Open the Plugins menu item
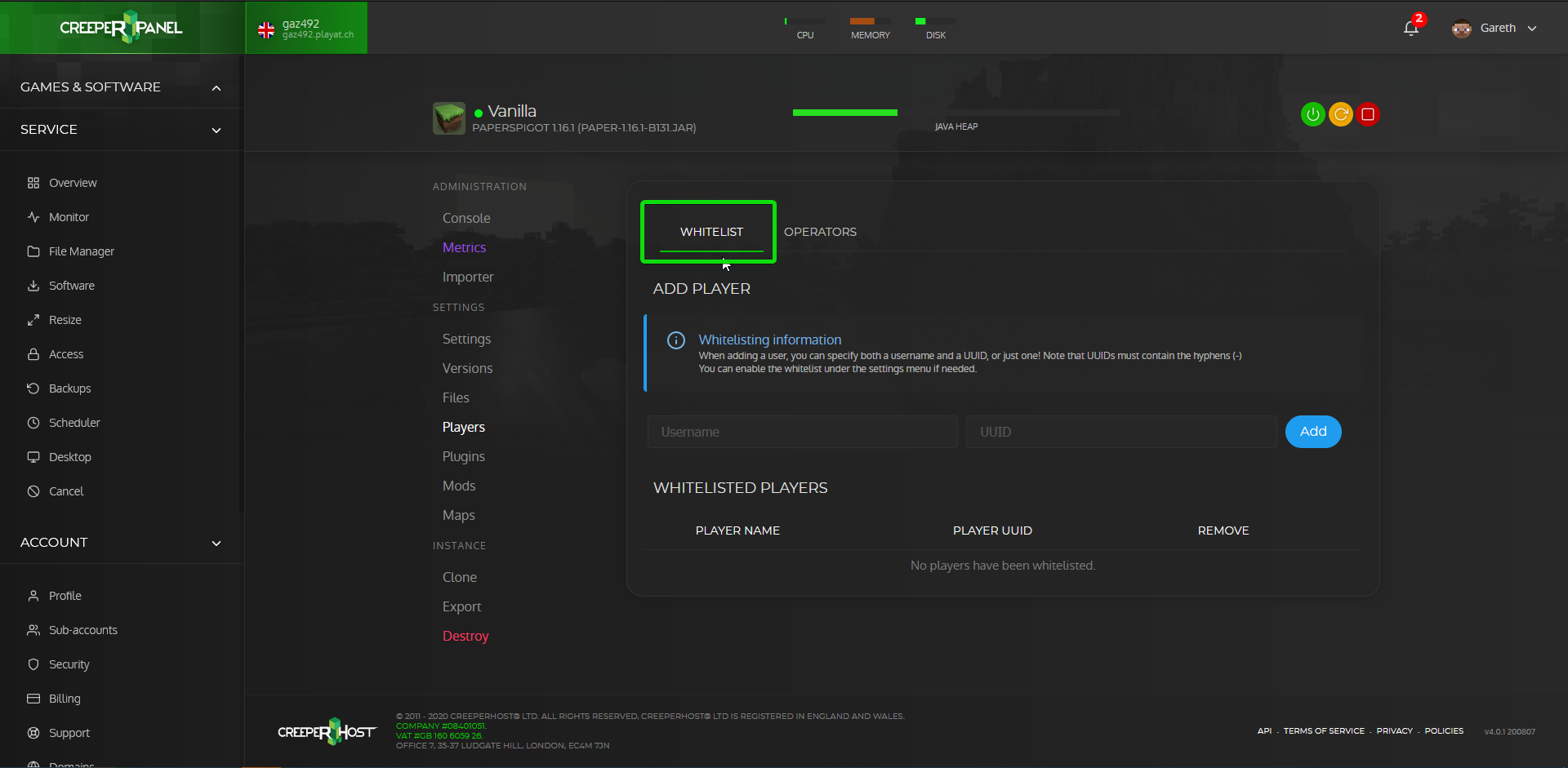The image size is (1568, 768). (x=464, y=456)
